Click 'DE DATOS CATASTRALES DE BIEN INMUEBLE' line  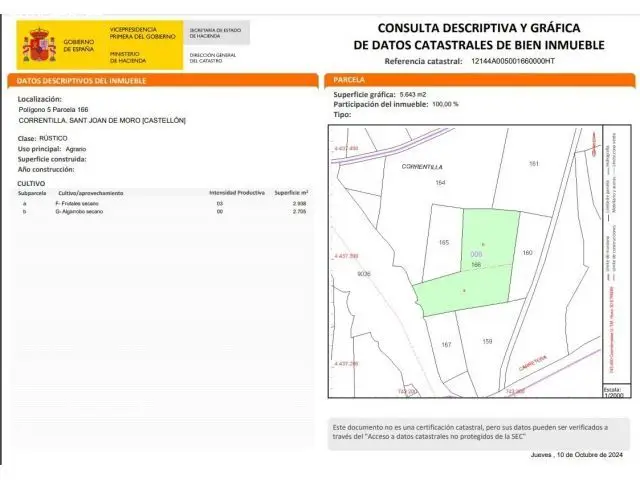479,45
